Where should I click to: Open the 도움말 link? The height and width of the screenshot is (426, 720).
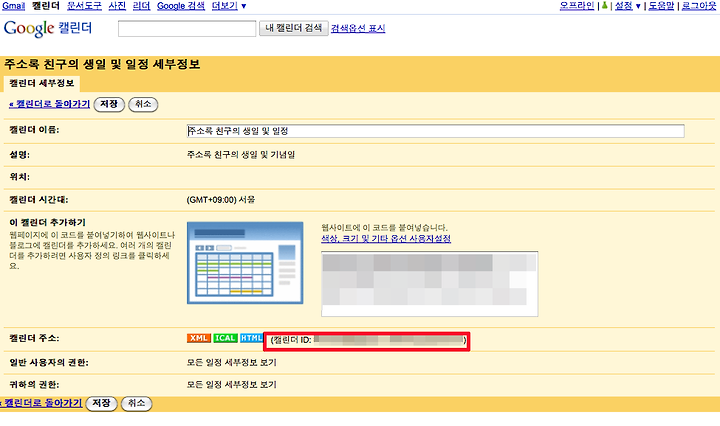(x=661, y=6)
